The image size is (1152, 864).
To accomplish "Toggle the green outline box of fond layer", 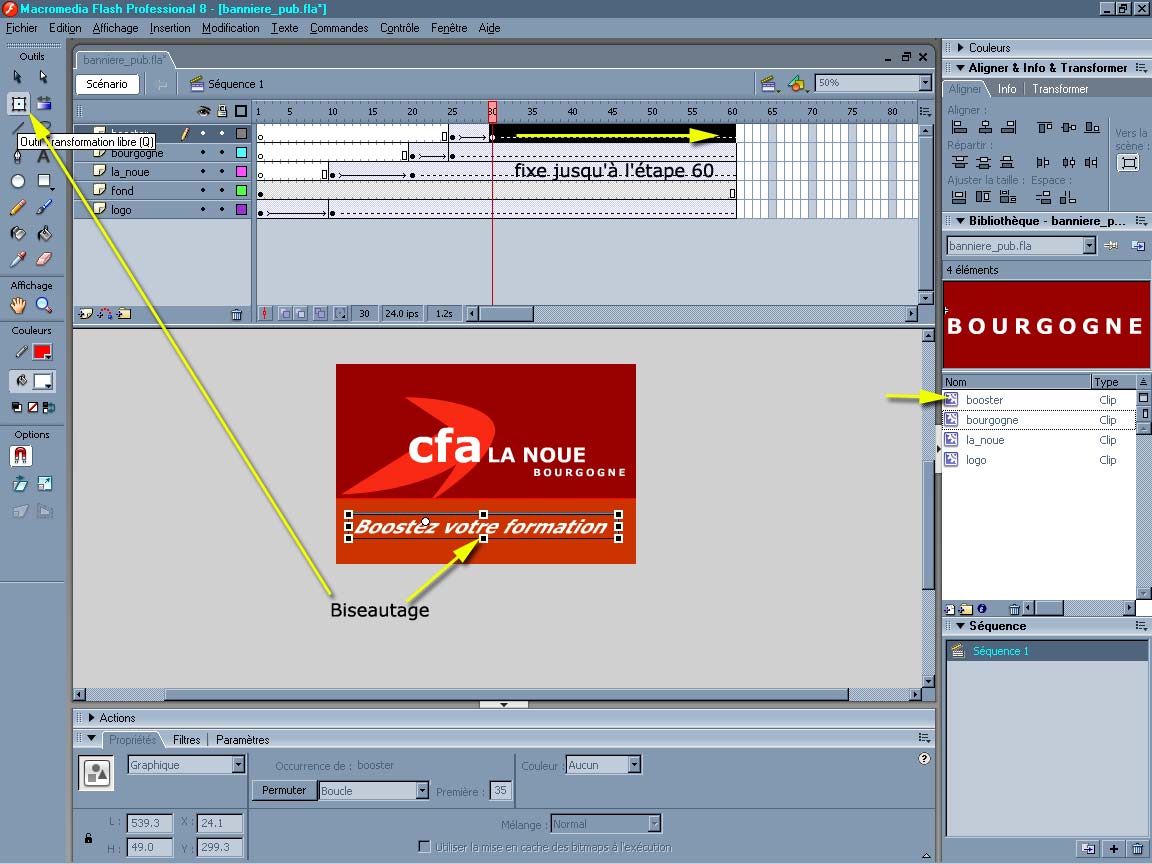I will [241, 190].
